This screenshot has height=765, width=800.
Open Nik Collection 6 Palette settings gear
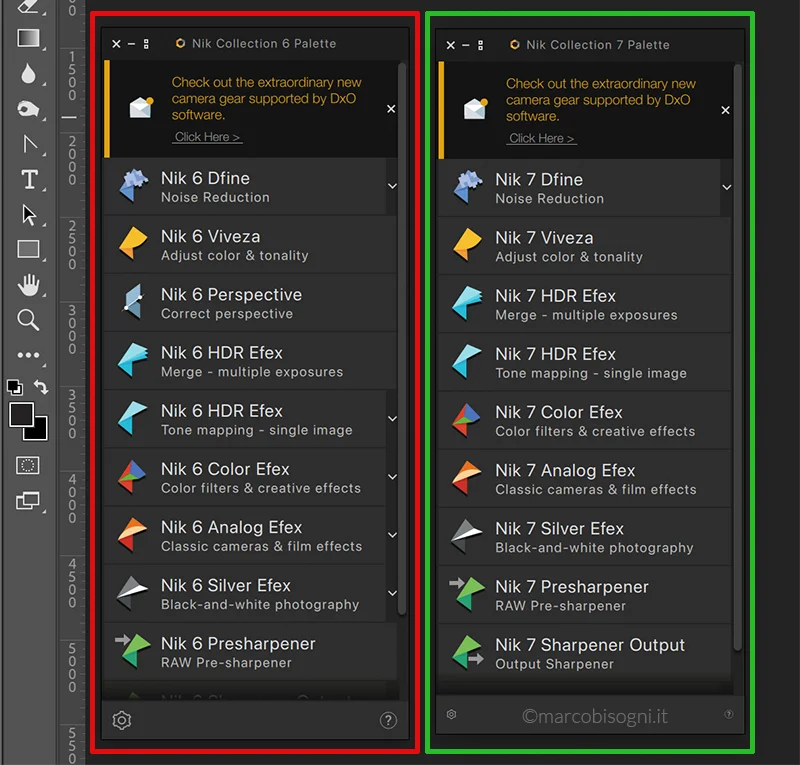pos(122,720)
